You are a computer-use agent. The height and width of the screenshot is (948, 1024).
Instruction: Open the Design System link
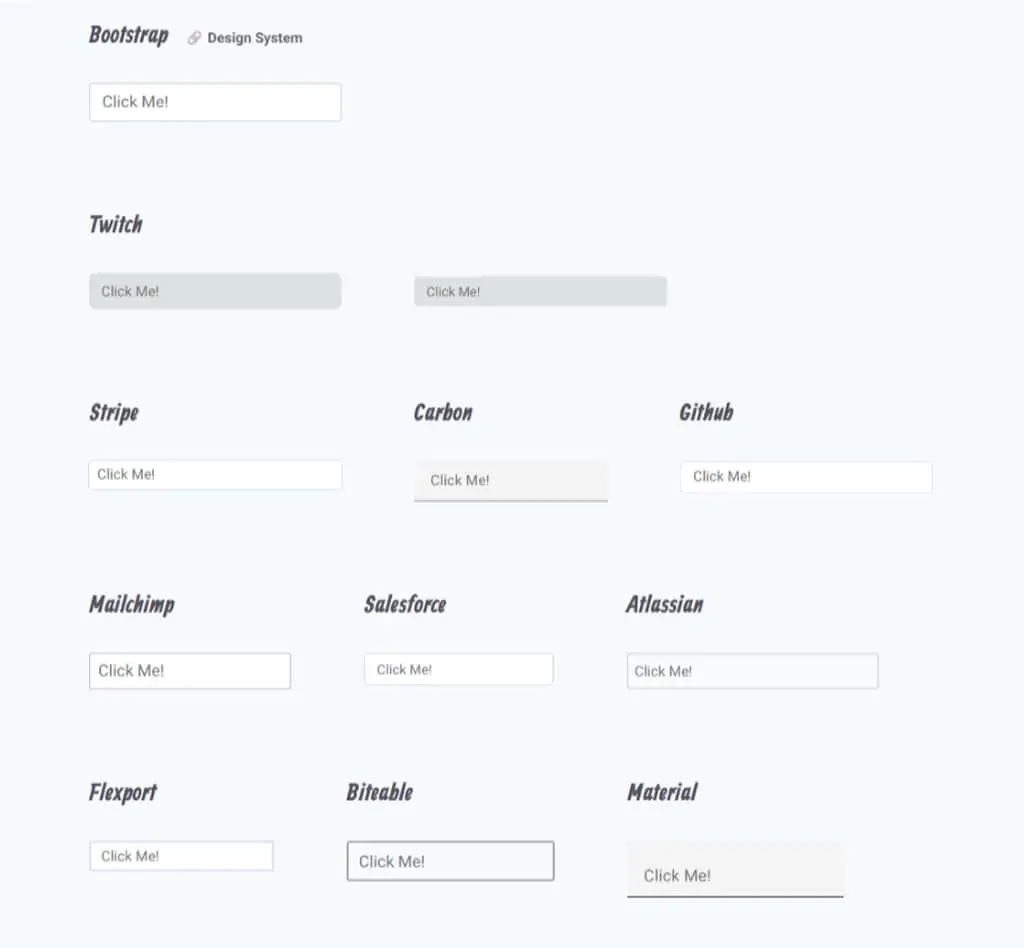[x=255, y=38]
